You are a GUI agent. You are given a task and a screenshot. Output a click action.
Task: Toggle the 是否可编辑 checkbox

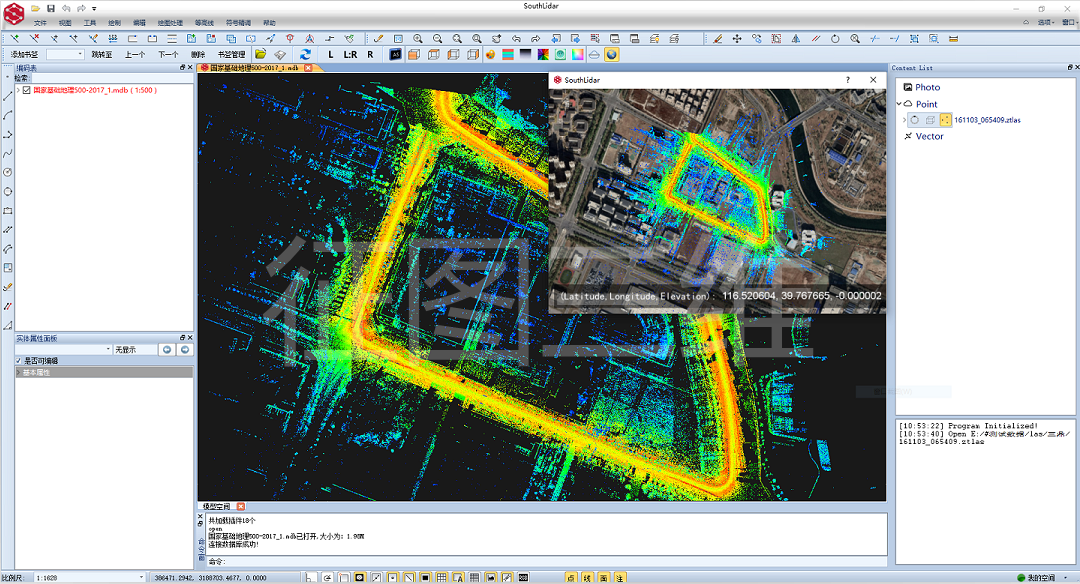(19, 361)
